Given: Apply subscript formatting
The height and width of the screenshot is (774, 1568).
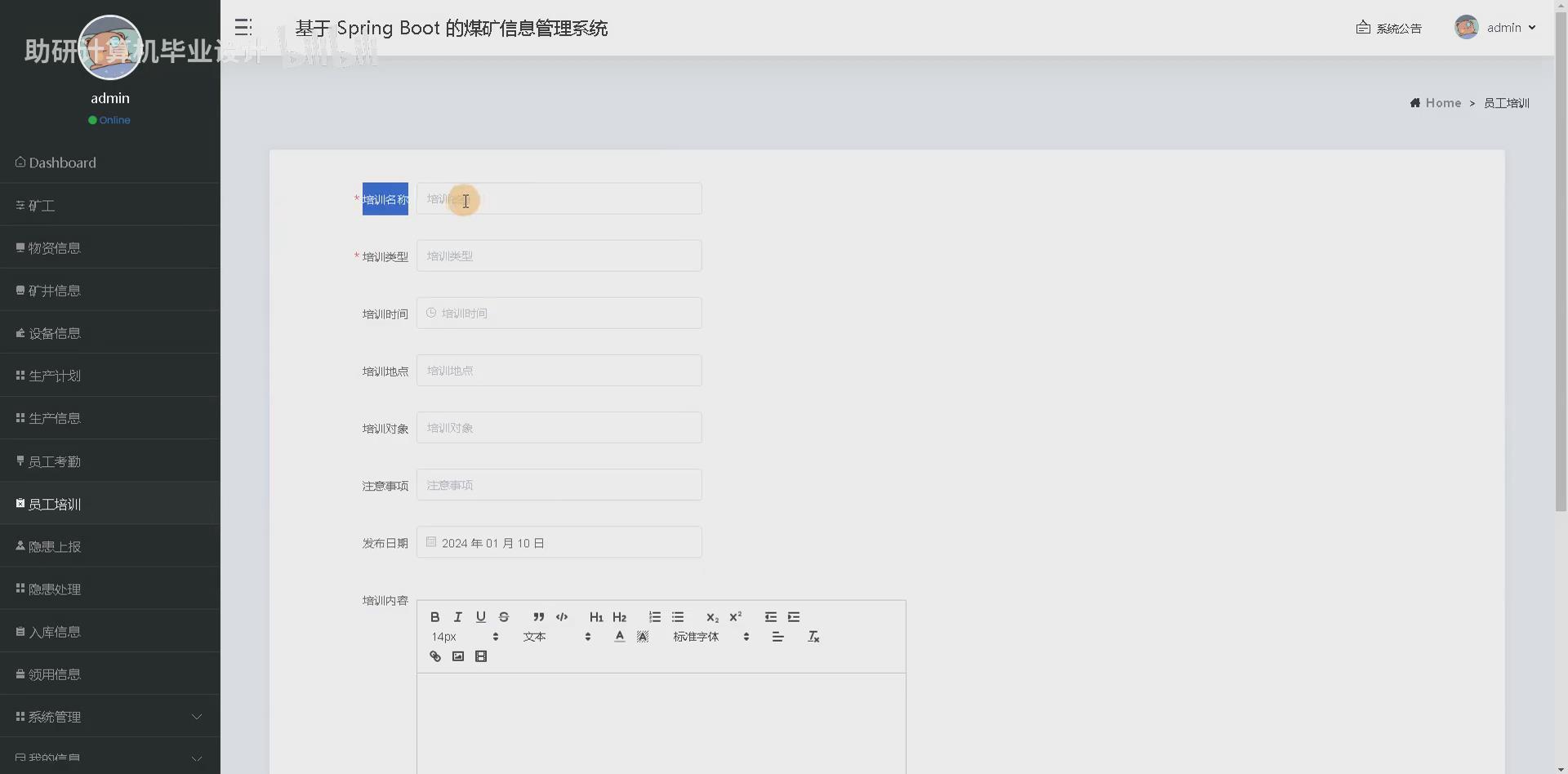Looking at the screenshot, I should [712, 618].
